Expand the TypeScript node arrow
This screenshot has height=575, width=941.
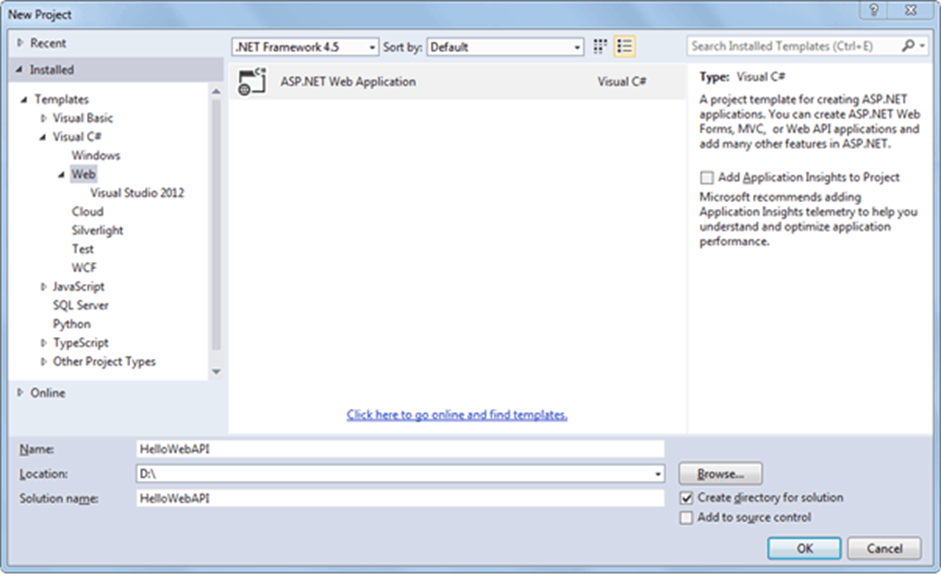[x=43, y=343]
